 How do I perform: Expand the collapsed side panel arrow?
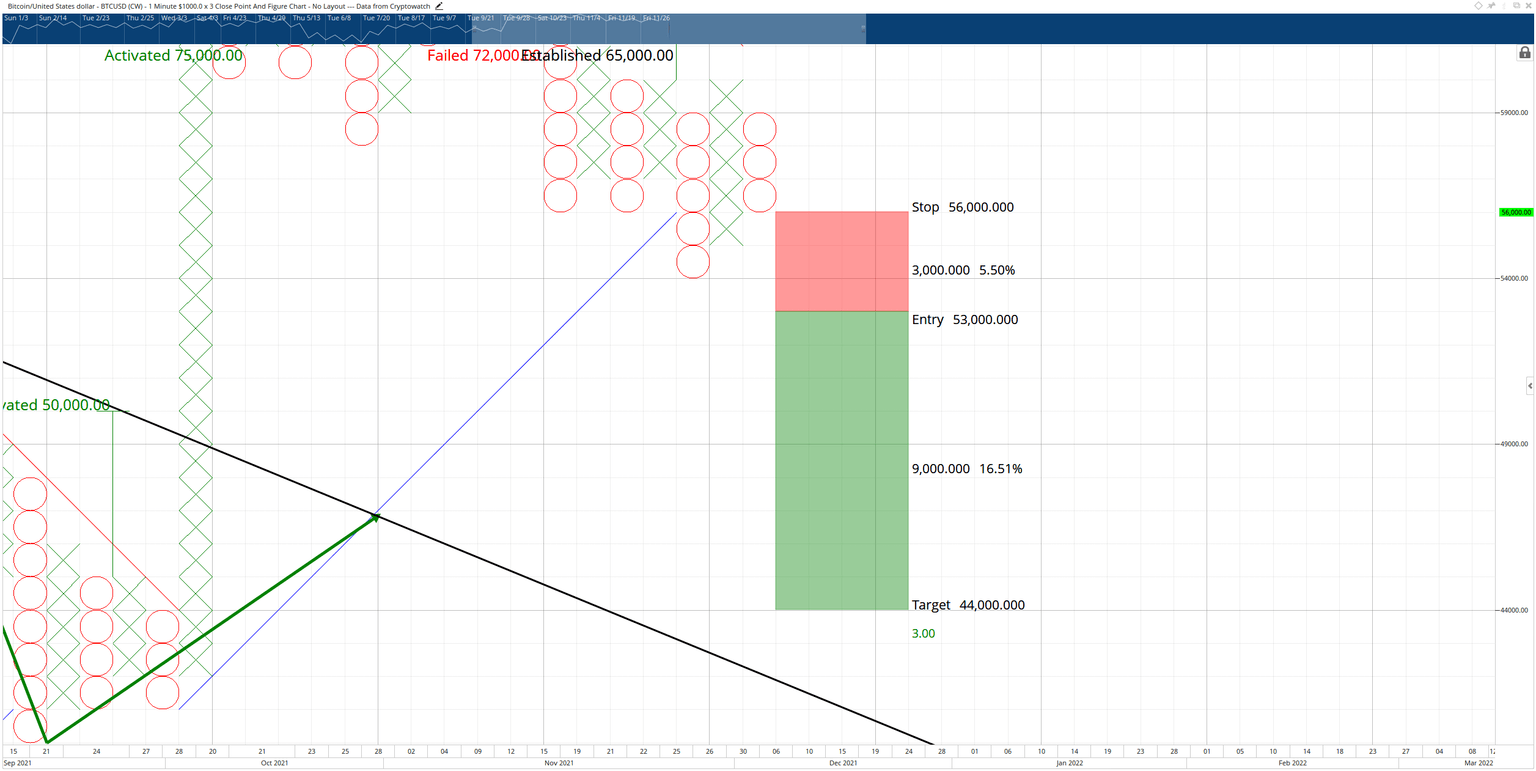pos(1530,386)
